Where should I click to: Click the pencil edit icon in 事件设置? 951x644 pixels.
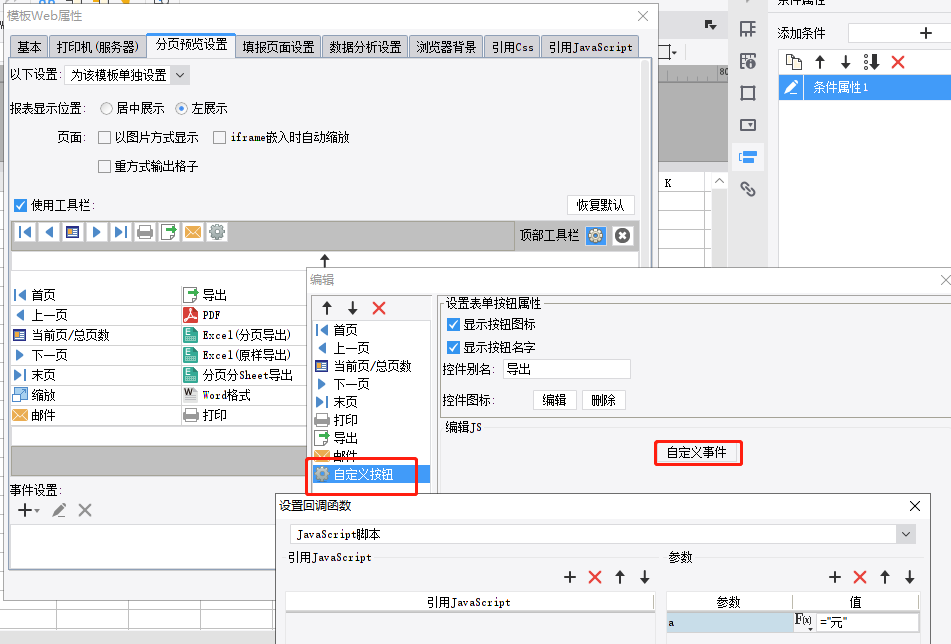tap(59, 510)
